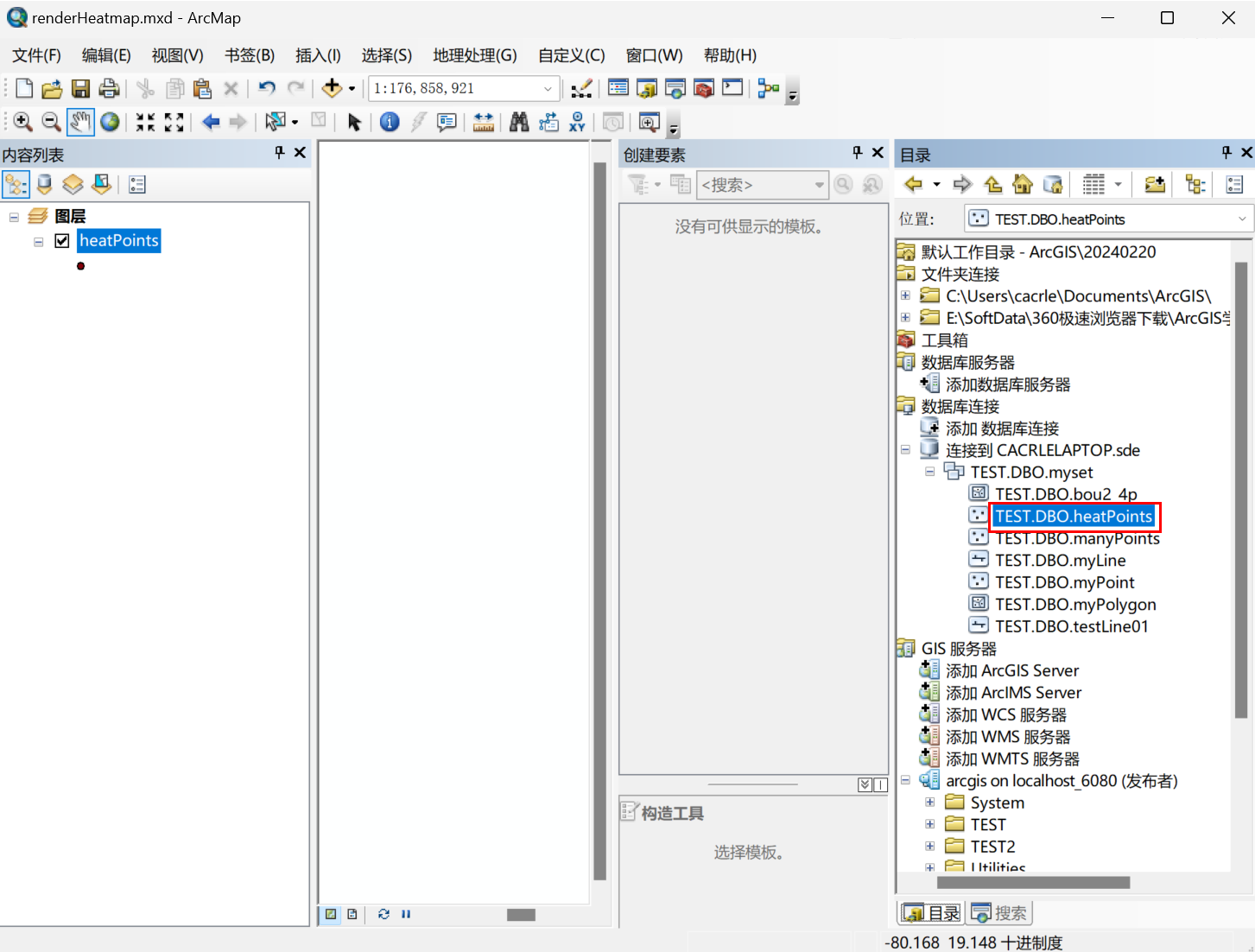Click 添加 WMS 服务器 under GIS 服务器

click(x=1005, y=736)
